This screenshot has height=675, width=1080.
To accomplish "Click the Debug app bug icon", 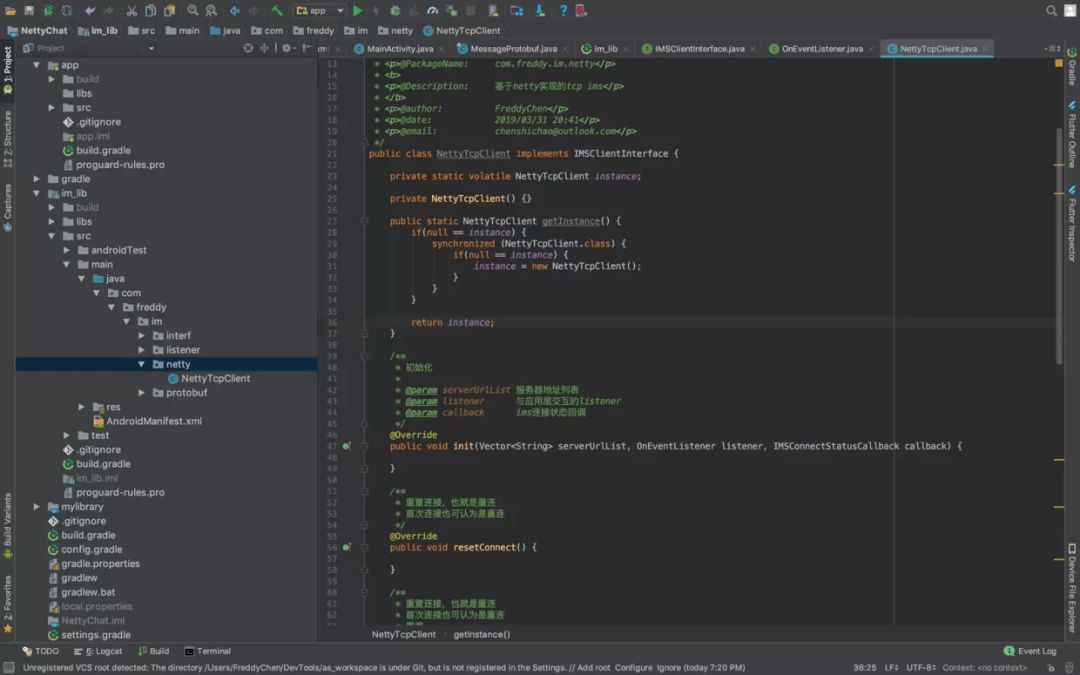I will [x=395, y=11].
